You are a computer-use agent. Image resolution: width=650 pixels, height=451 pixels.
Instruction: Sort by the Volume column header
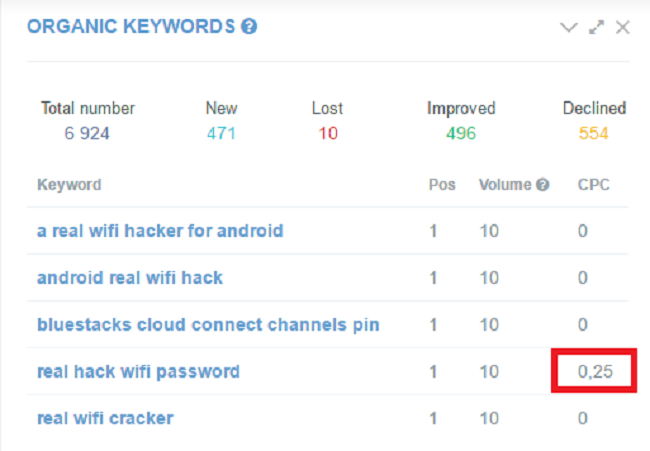tap(505, 184)
